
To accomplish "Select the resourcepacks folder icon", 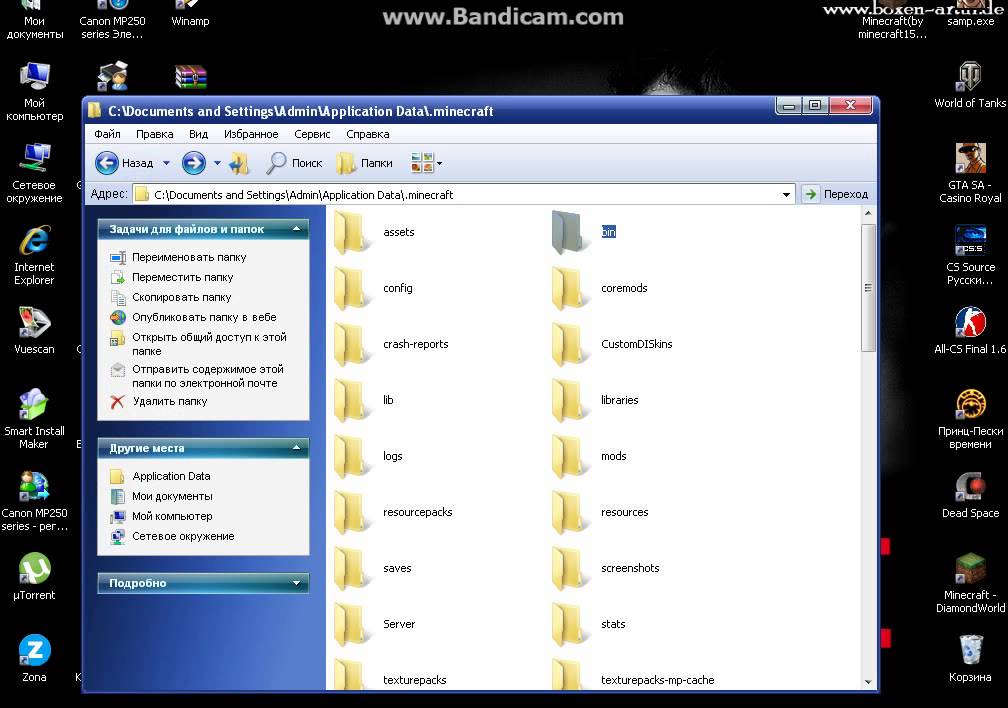I will click(351, 512).
